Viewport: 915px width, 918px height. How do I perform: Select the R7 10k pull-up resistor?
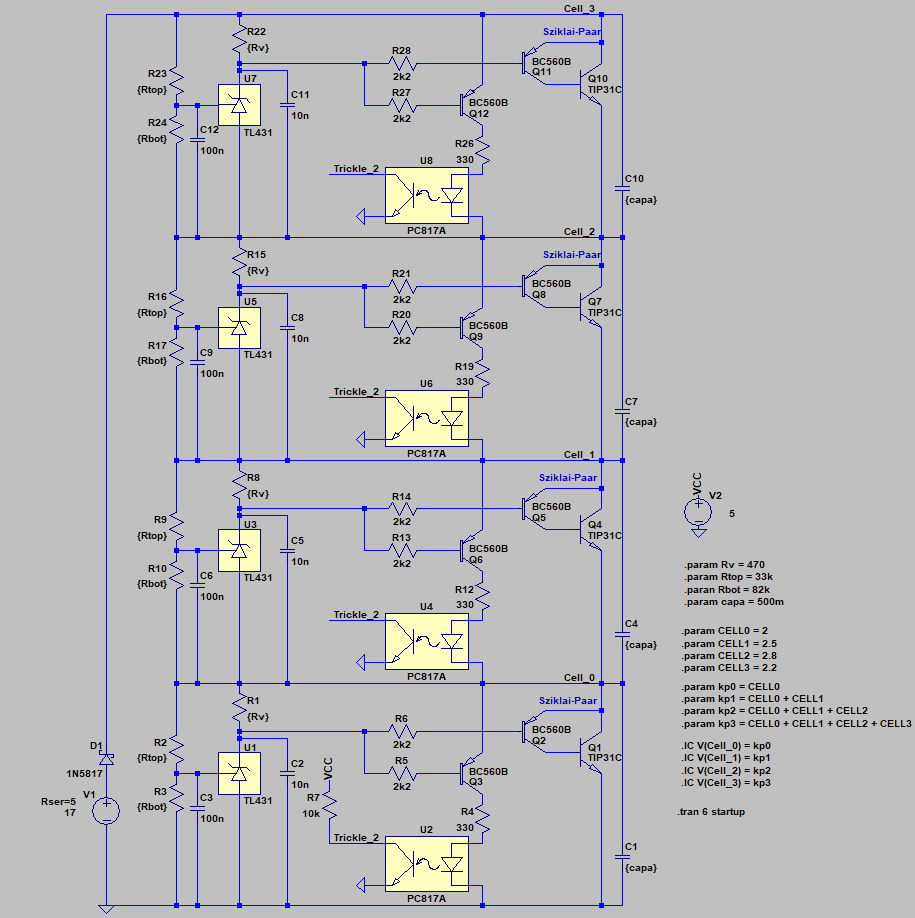pos(329,806)
